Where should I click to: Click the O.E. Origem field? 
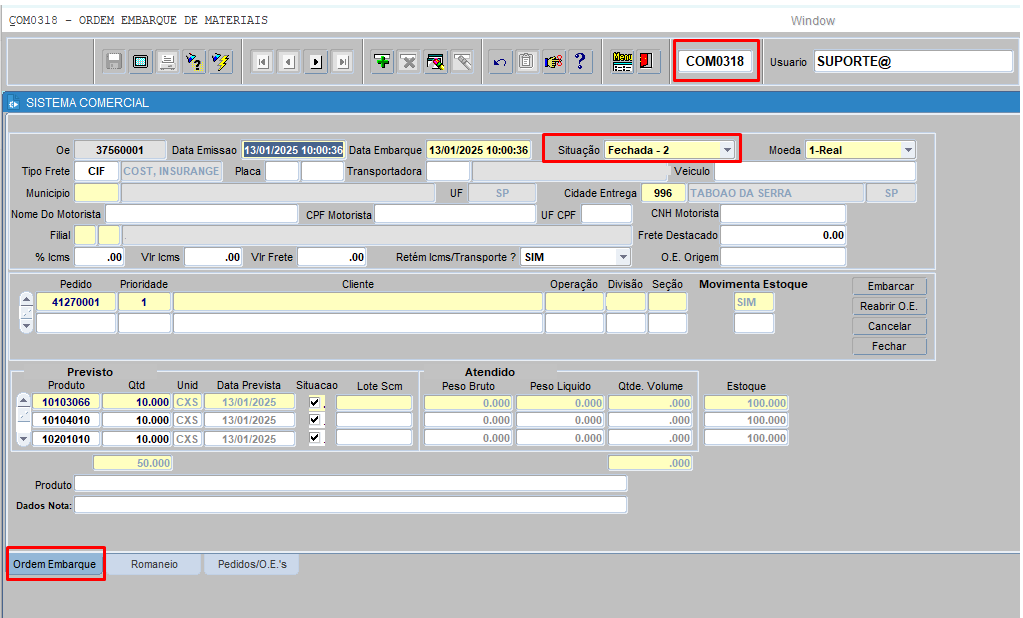click(x=783, y=257)
